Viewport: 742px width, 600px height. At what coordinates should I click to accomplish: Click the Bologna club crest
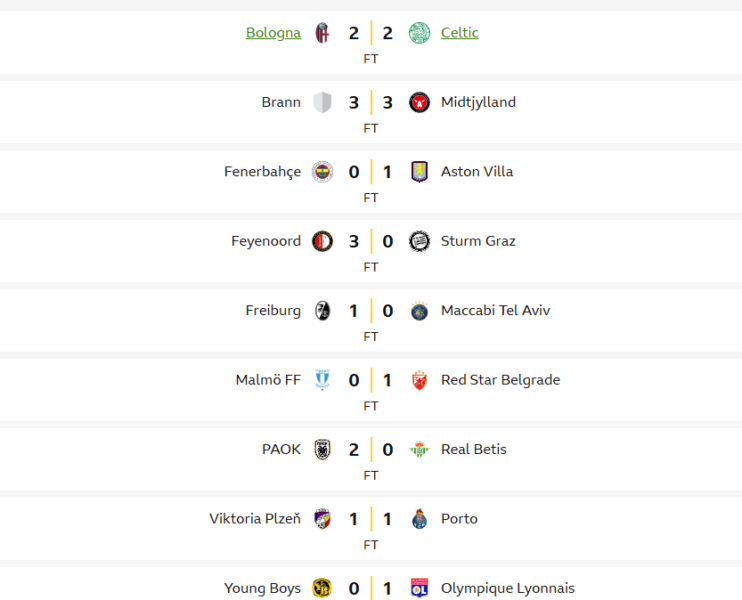click(322, 33)
